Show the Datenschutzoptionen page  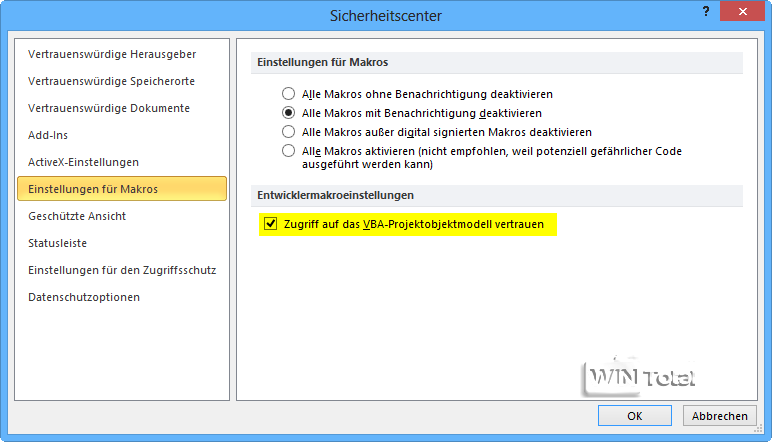[84, 297]
